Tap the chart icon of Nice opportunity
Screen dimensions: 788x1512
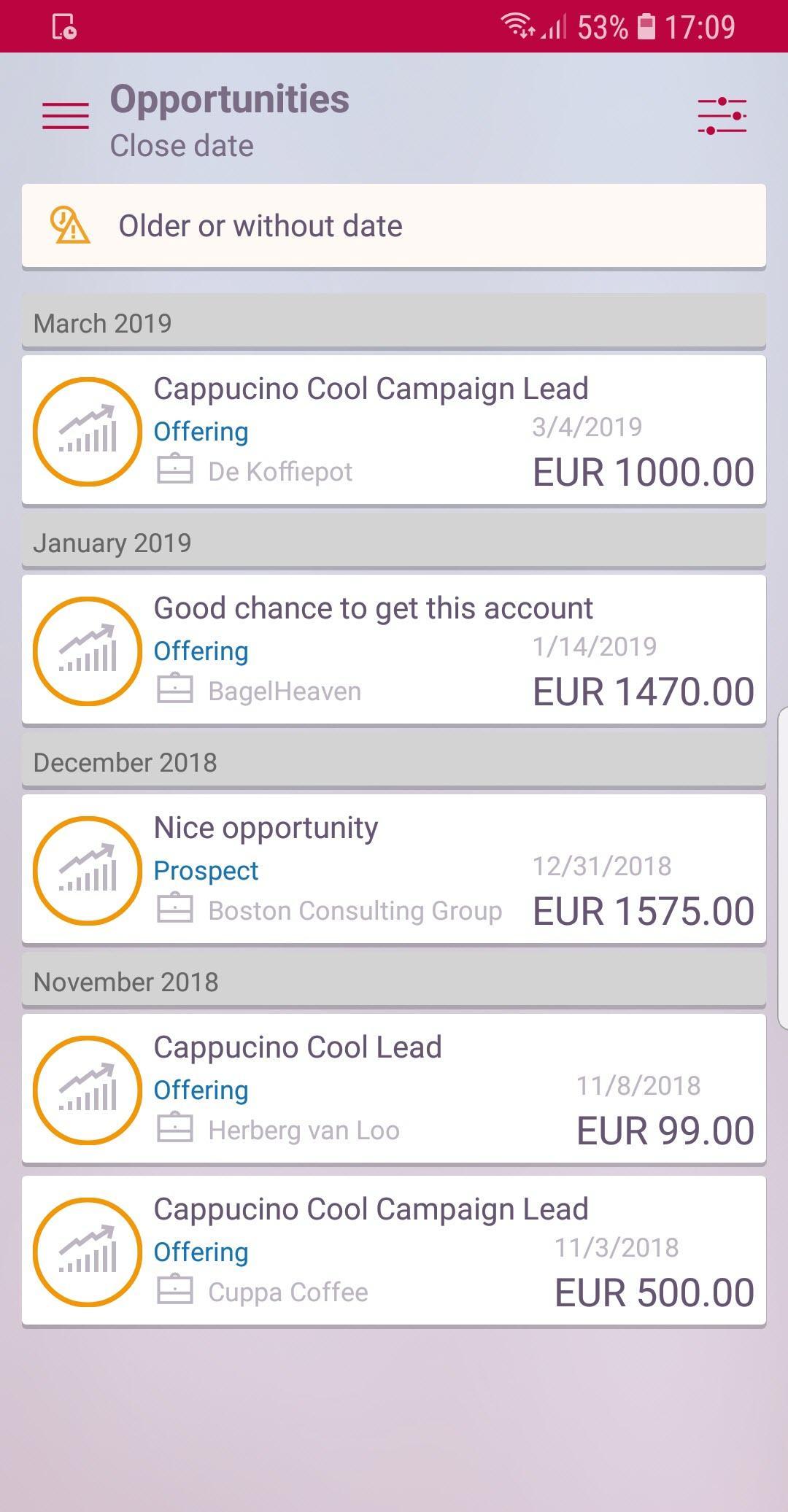[x=88, y=870]
